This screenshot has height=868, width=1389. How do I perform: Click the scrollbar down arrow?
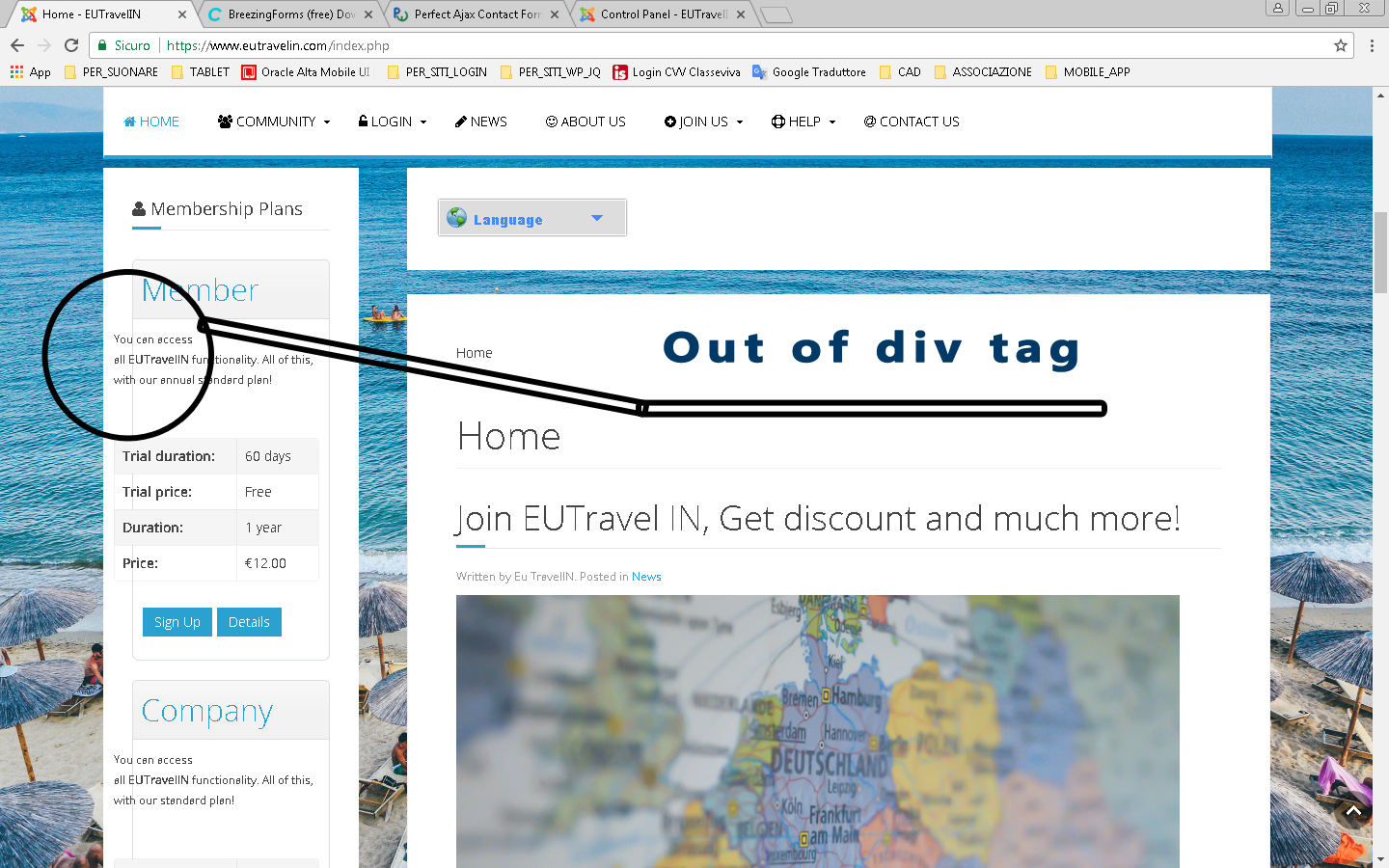click(x=1380, y=859)
